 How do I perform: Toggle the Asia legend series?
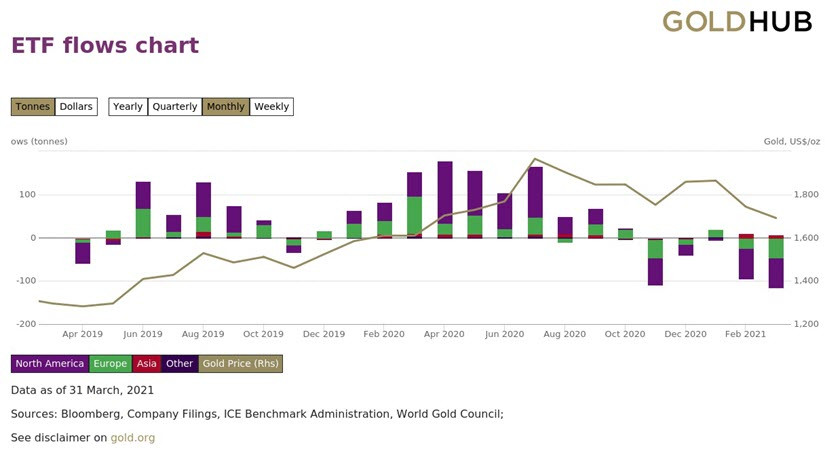[x=146, y=363]
